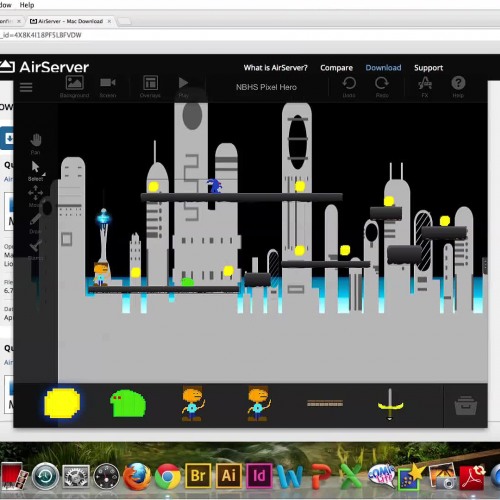Launch Firefox from the dock
The width and height of the screenshot is (500, 500).
[x=137, y=476]
